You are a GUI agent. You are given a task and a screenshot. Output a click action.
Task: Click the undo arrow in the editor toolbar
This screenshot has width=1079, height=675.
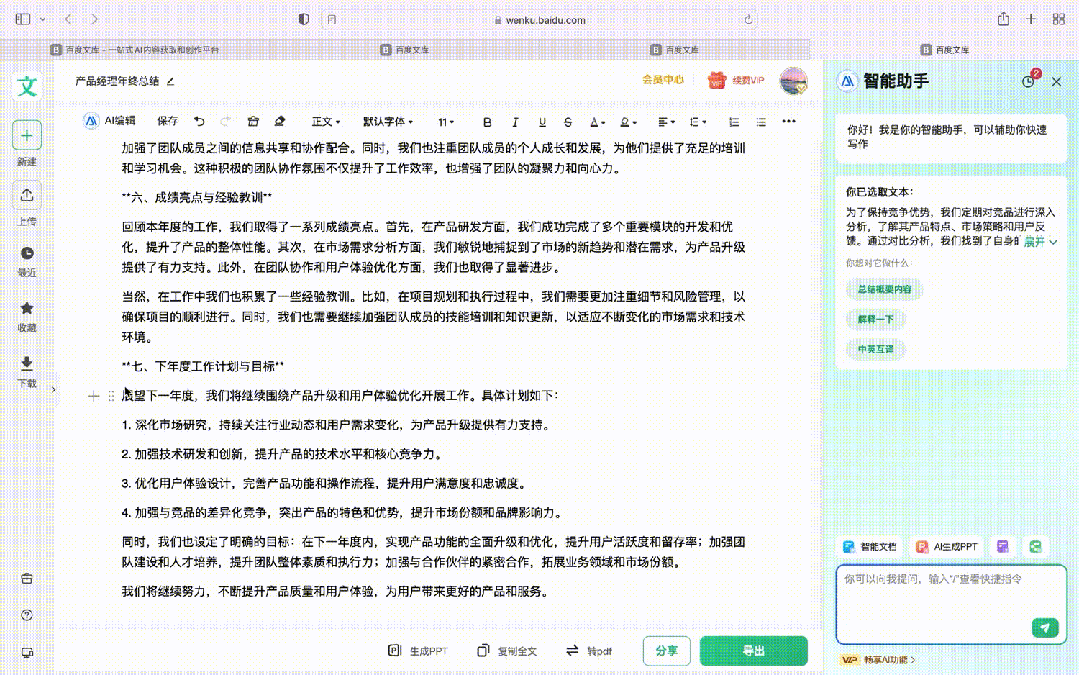199,121
